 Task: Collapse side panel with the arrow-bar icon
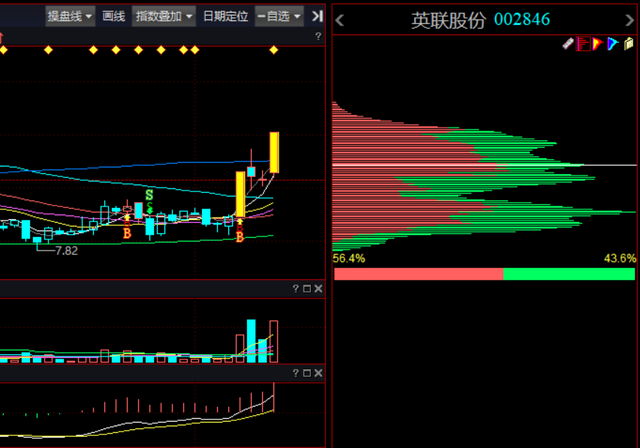(x=317, y=16)
